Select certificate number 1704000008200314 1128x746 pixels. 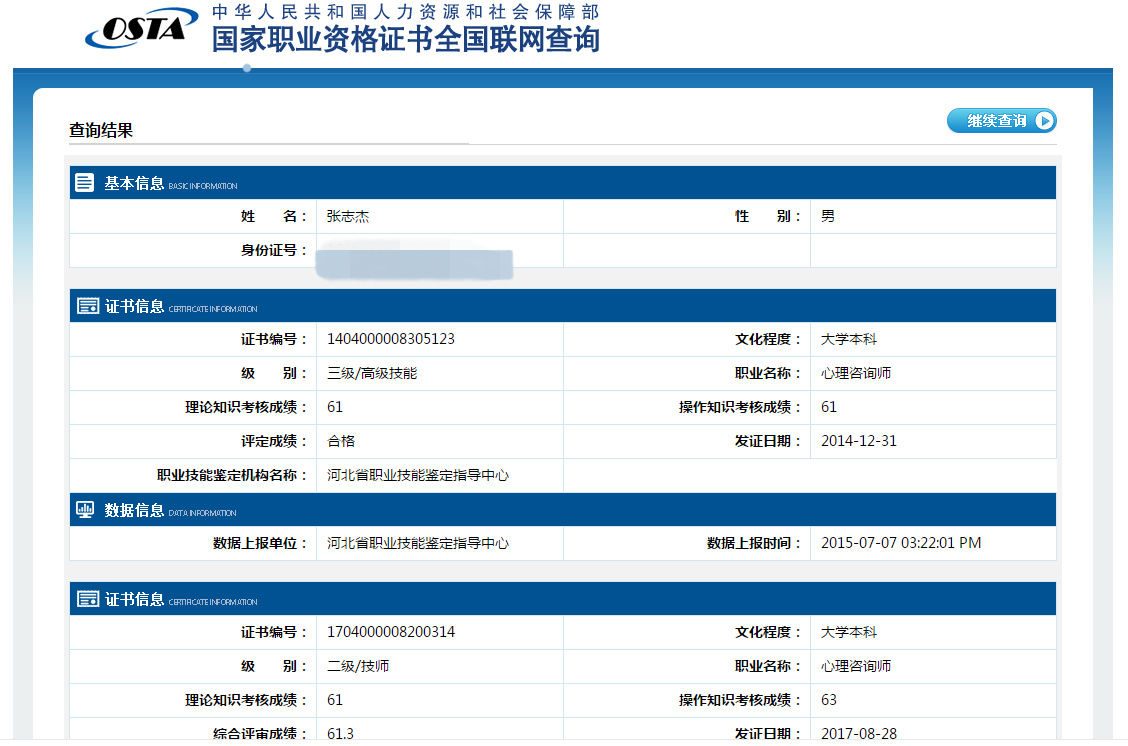coord(391,632)
